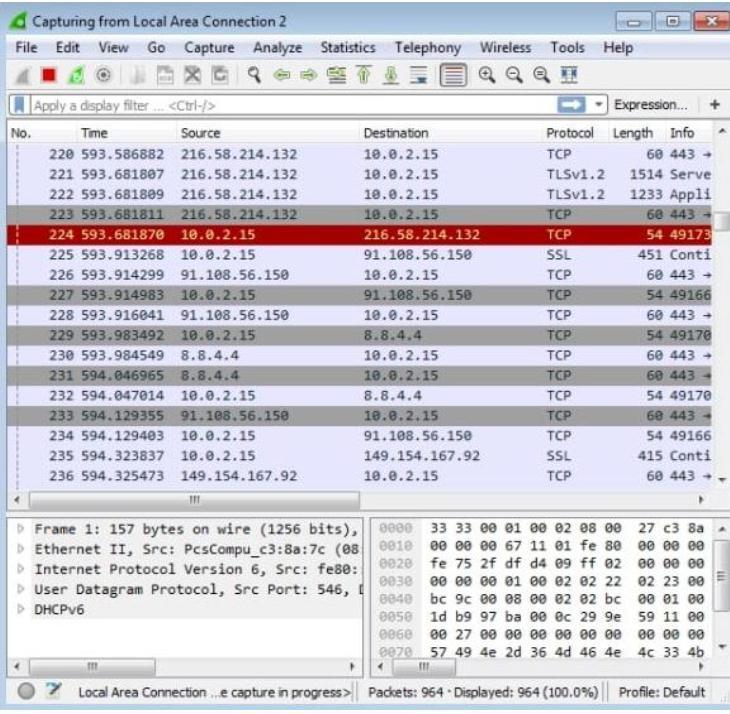The height and width of the screenshot is (714, 730).
Task: Add a display filter button with plus
Action: pos(715,105)
